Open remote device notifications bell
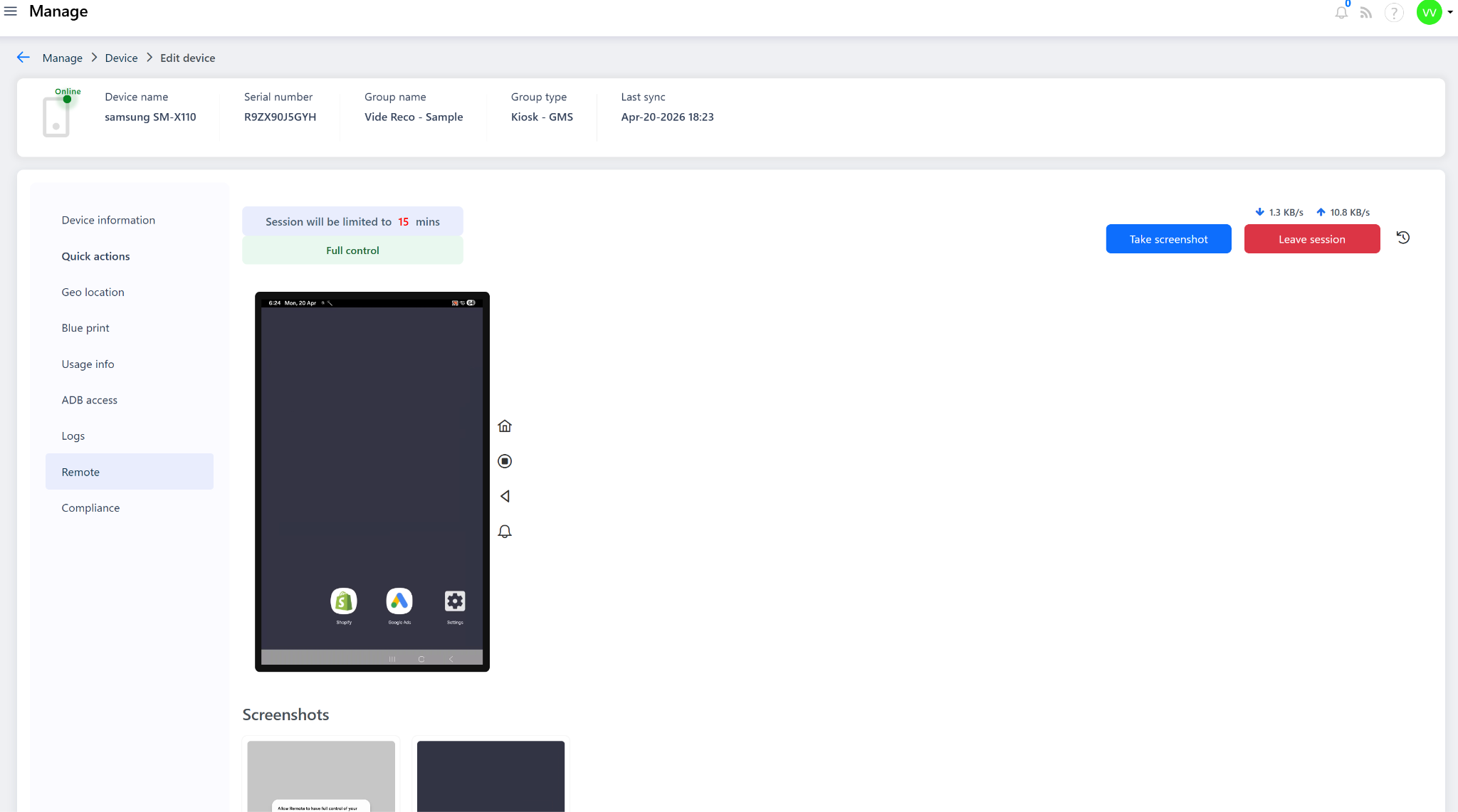Screen dimensions: 1458x812 505,532
